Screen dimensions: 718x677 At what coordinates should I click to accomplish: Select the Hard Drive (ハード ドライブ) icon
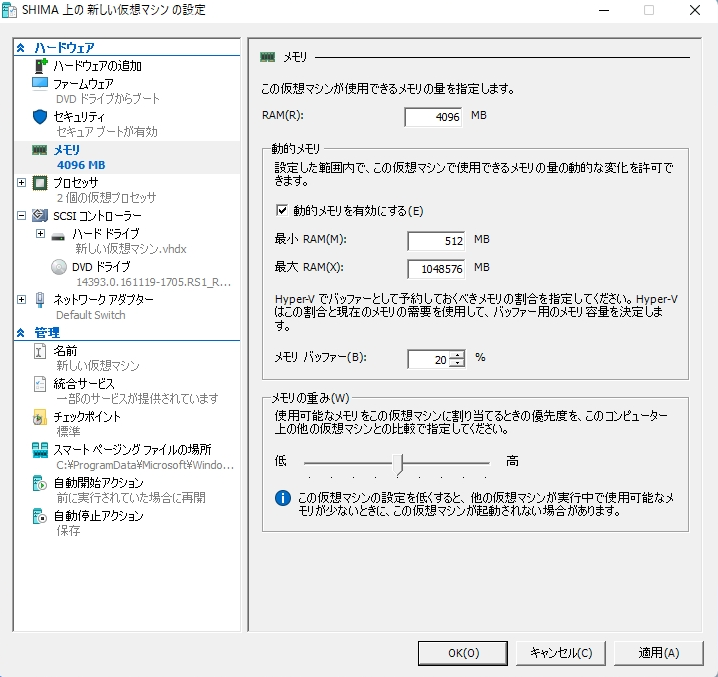click(58, 237)
